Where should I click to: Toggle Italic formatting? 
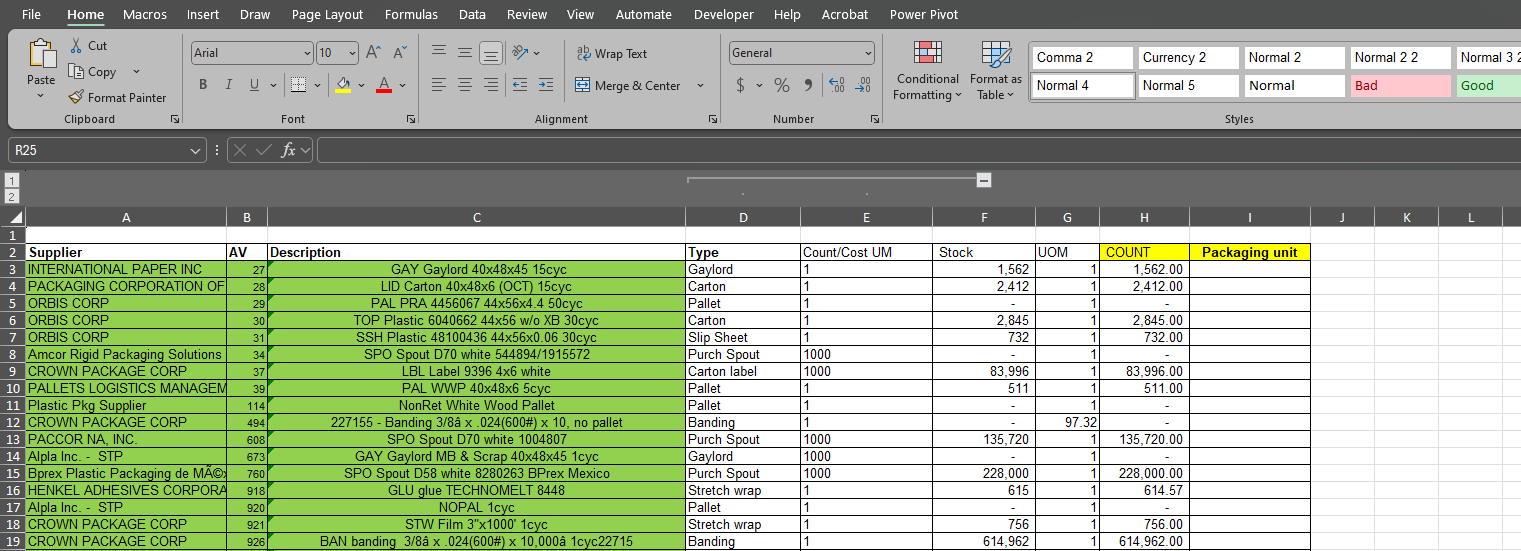(x=228, y=85)
